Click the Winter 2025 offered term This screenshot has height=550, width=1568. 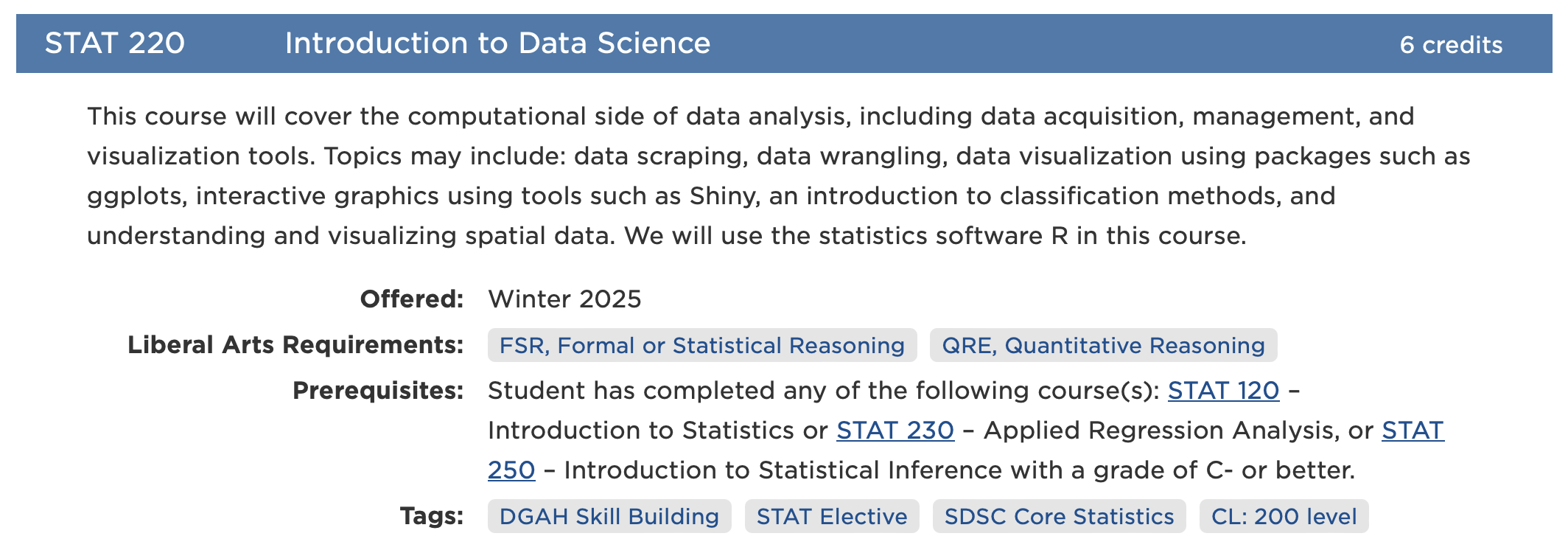pyautogui.click(x=564, y=299)
